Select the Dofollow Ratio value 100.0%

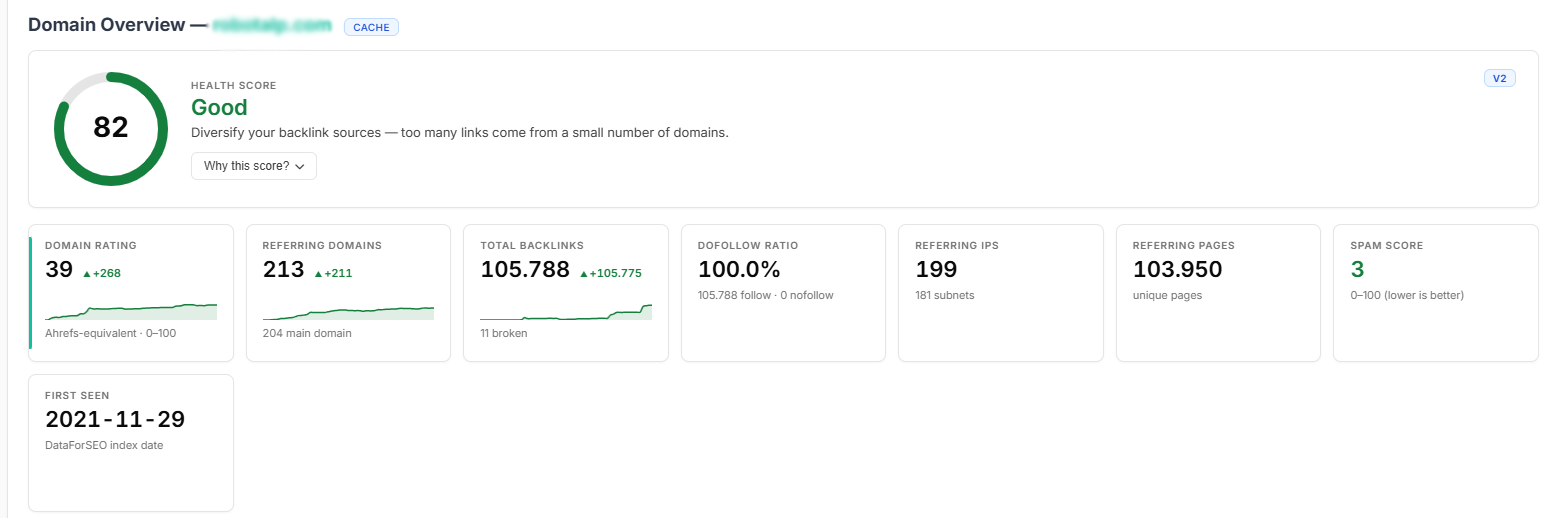(739, 269)
